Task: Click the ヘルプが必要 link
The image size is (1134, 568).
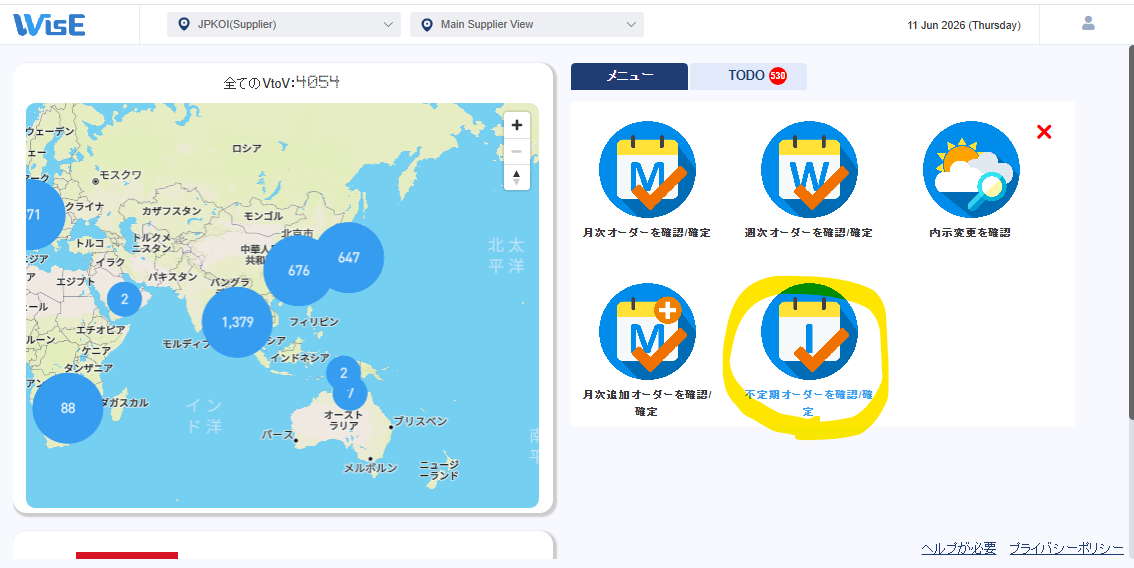Action: pos(958,548)
